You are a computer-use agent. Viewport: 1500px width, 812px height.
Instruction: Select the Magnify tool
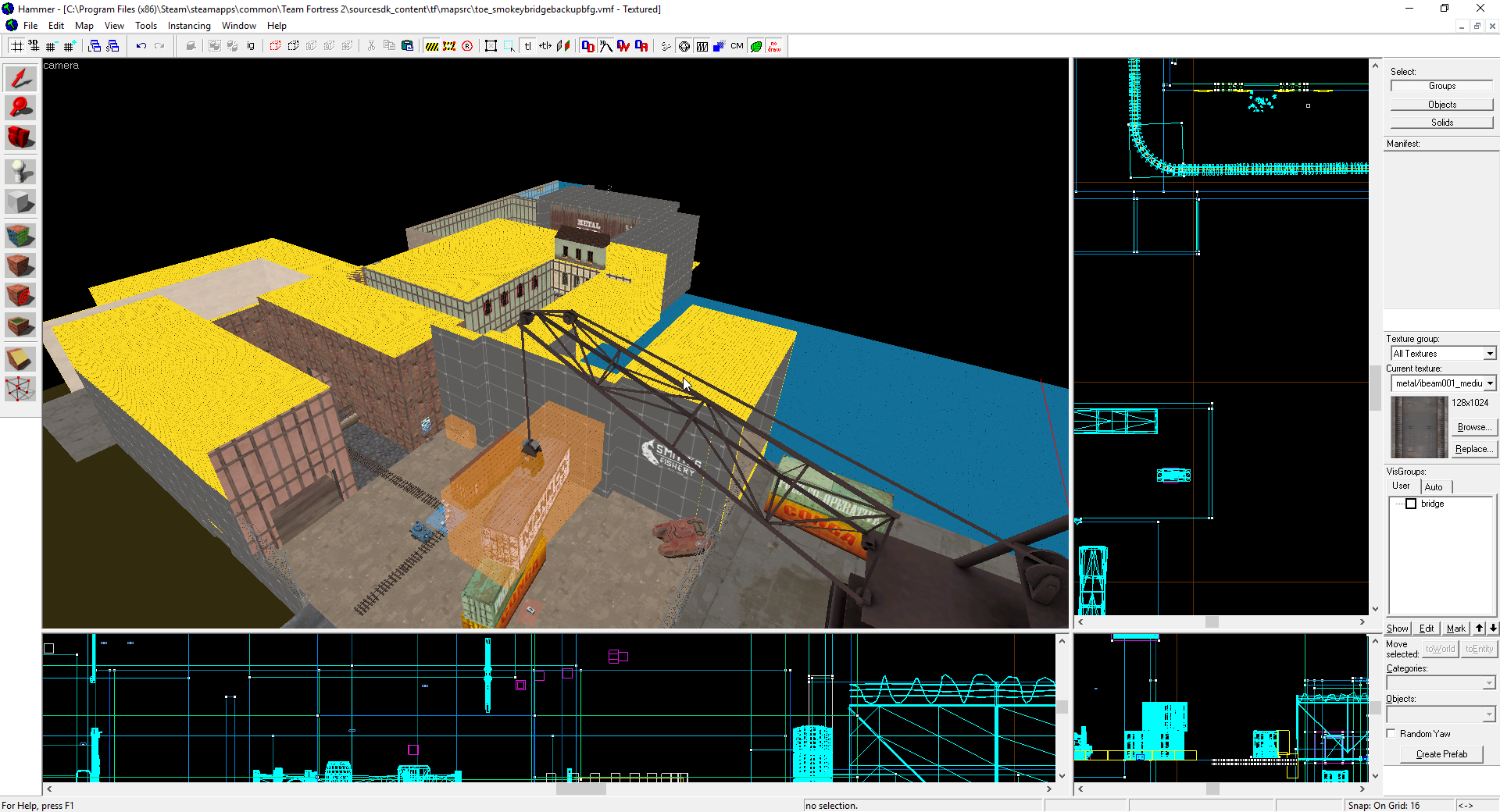coord(20,108)
